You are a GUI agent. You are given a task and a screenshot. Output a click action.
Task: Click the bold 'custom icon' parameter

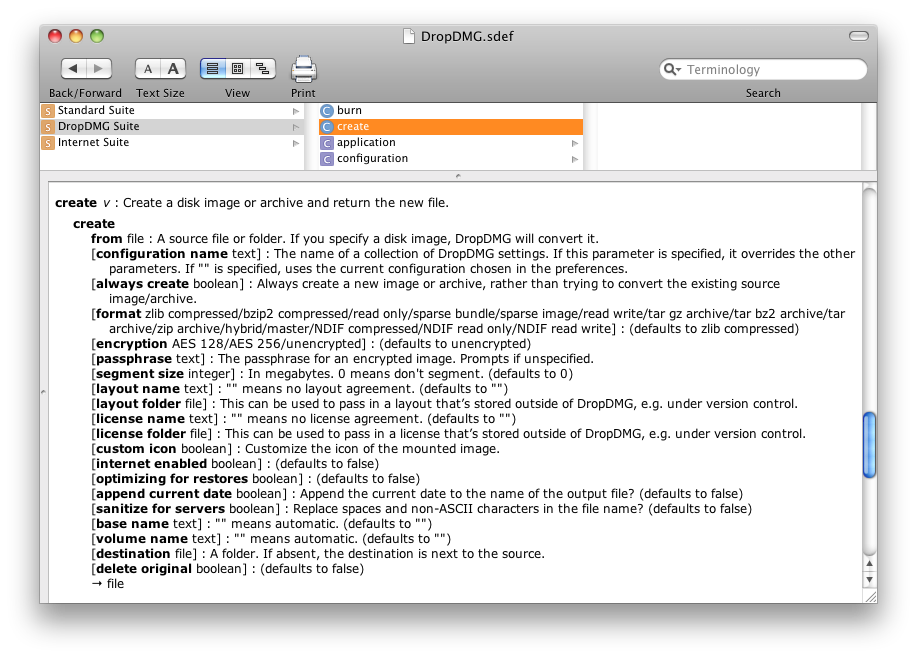[136, 449]
